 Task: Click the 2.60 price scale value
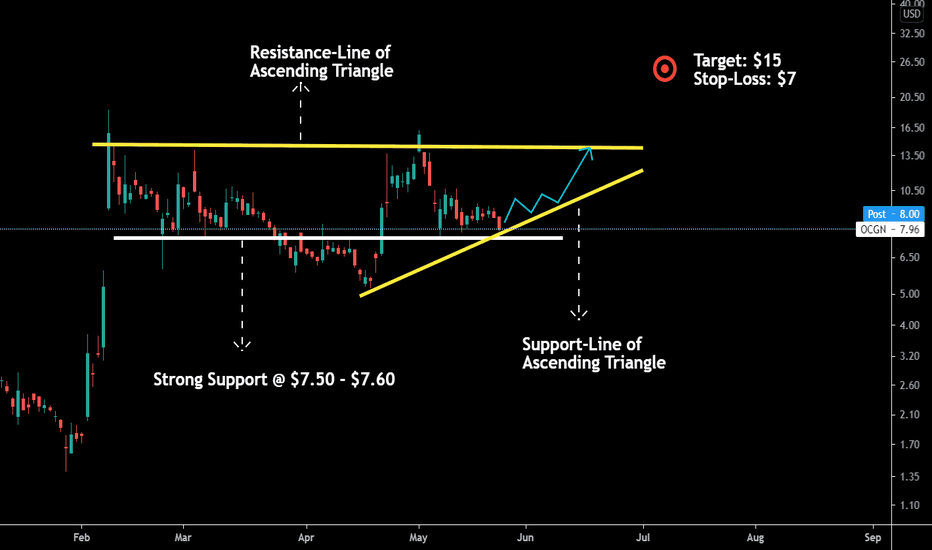(909, 385)
